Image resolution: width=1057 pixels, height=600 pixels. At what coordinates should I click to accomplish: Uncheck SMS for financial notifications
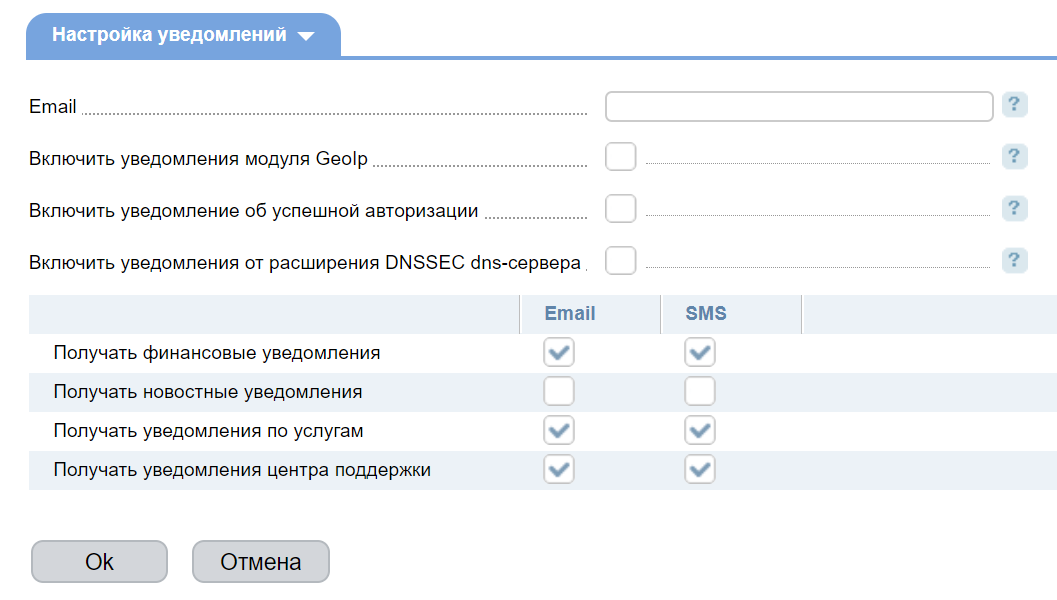point(700,352)
